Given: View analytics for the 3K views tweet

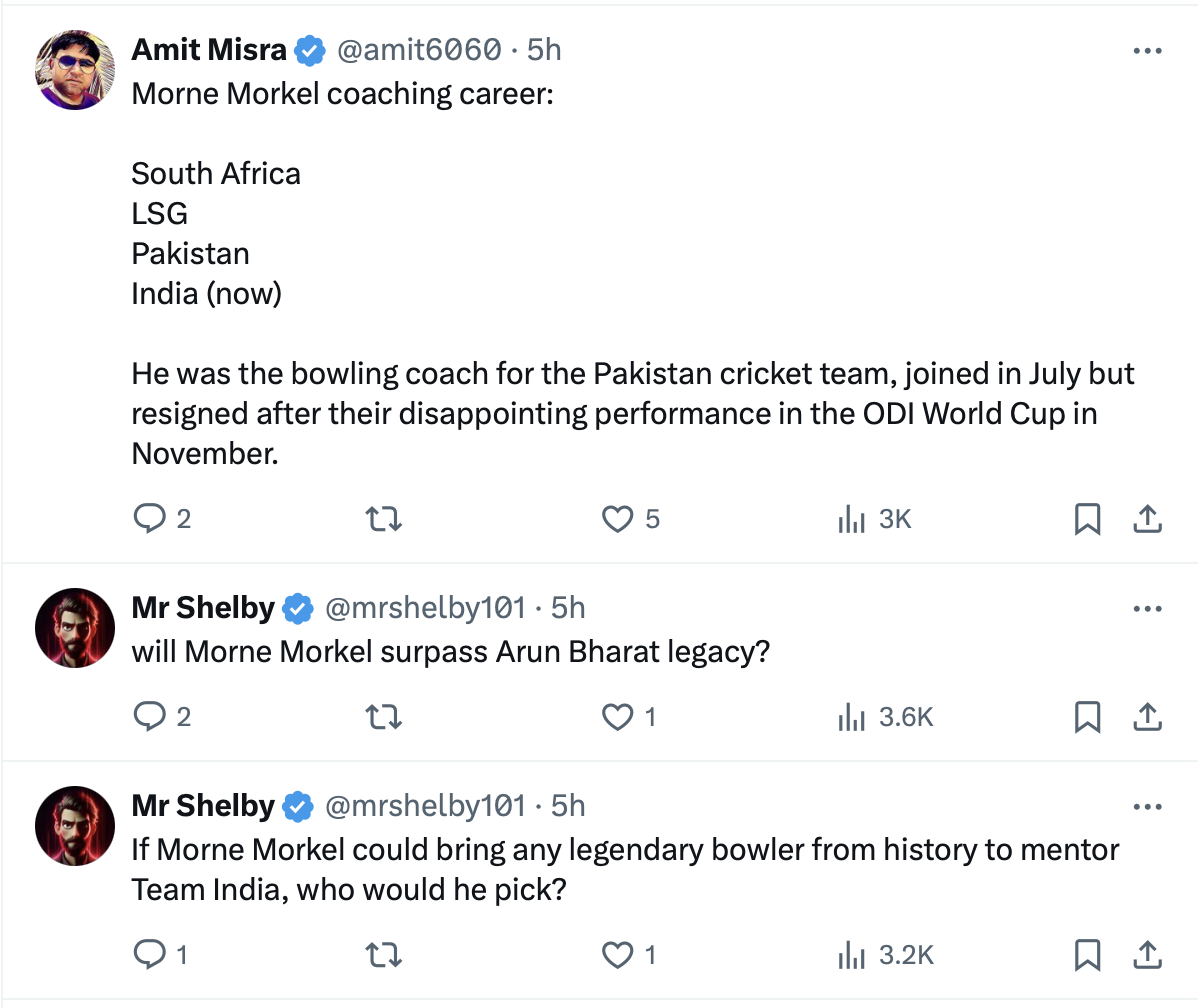Looking at the screenshot, I should pyautogui.click(x=851, y=518).
